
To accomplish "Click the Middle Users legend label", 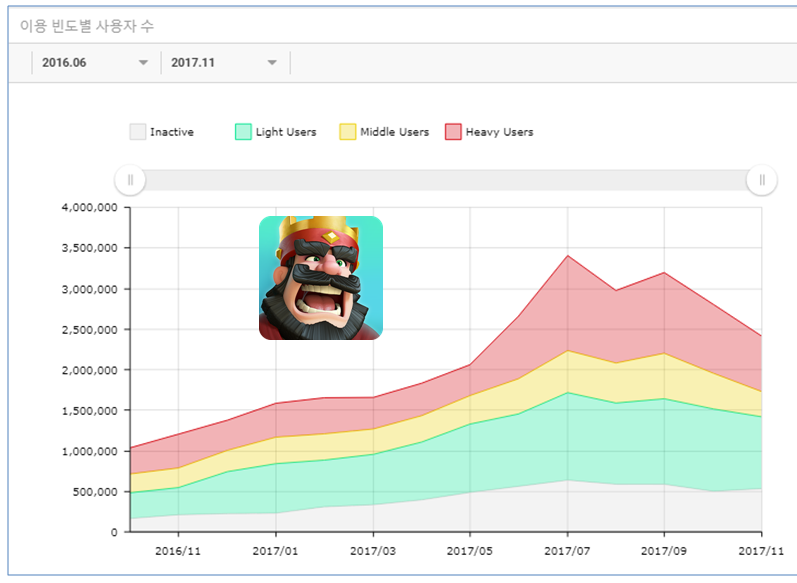I will click(394, 132).
